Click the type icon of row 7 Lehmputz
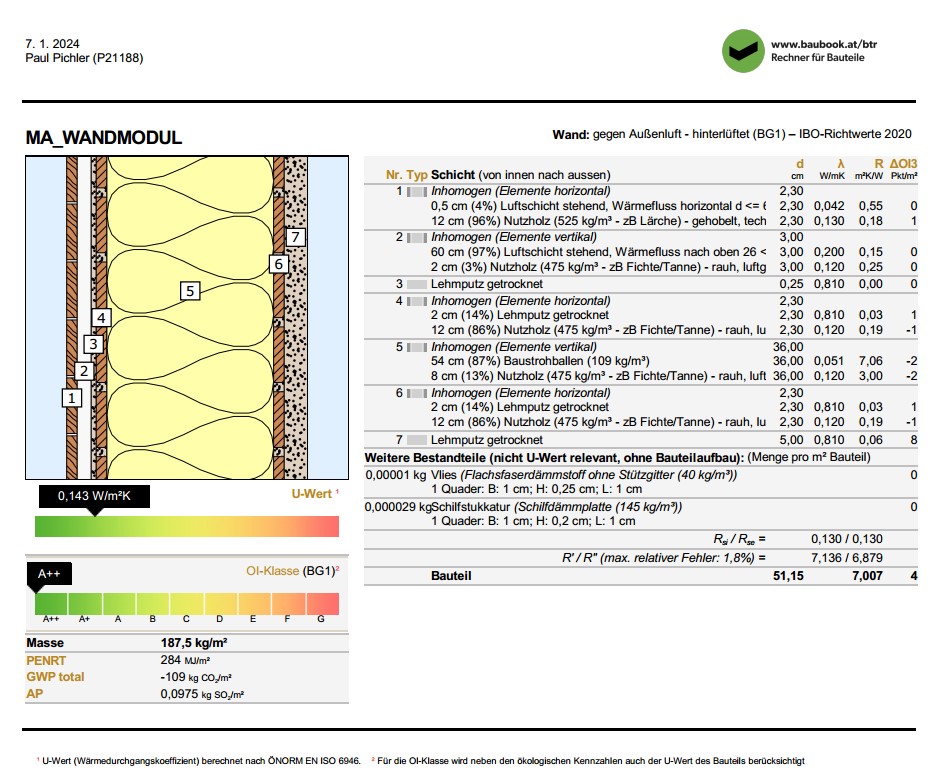The width and height of the screenshot is (942, 768). tap(418, 440)
